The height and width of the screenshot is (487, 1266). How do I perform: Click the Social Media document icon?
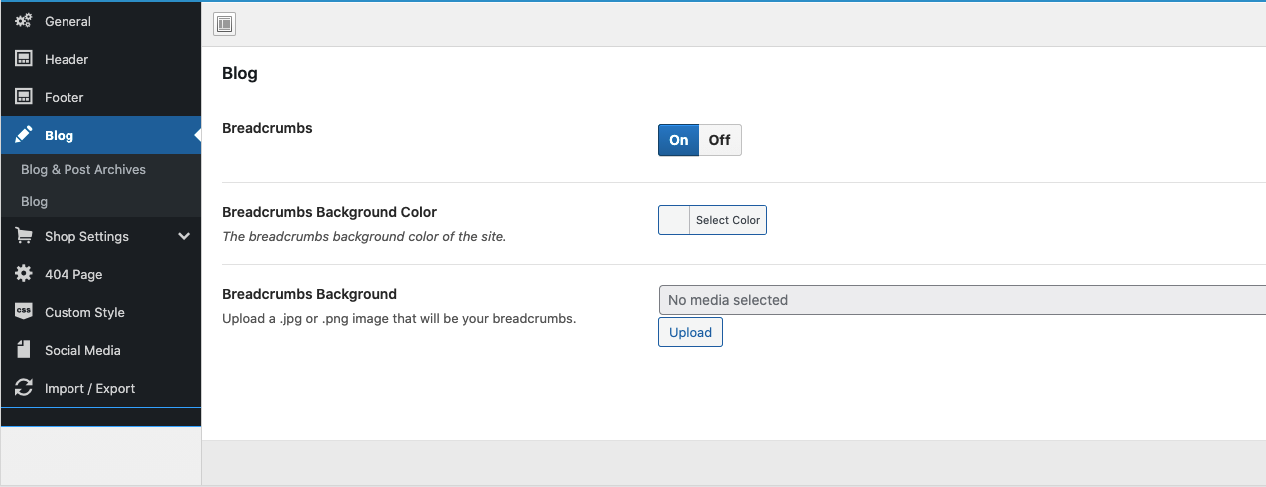coord(24,350)
